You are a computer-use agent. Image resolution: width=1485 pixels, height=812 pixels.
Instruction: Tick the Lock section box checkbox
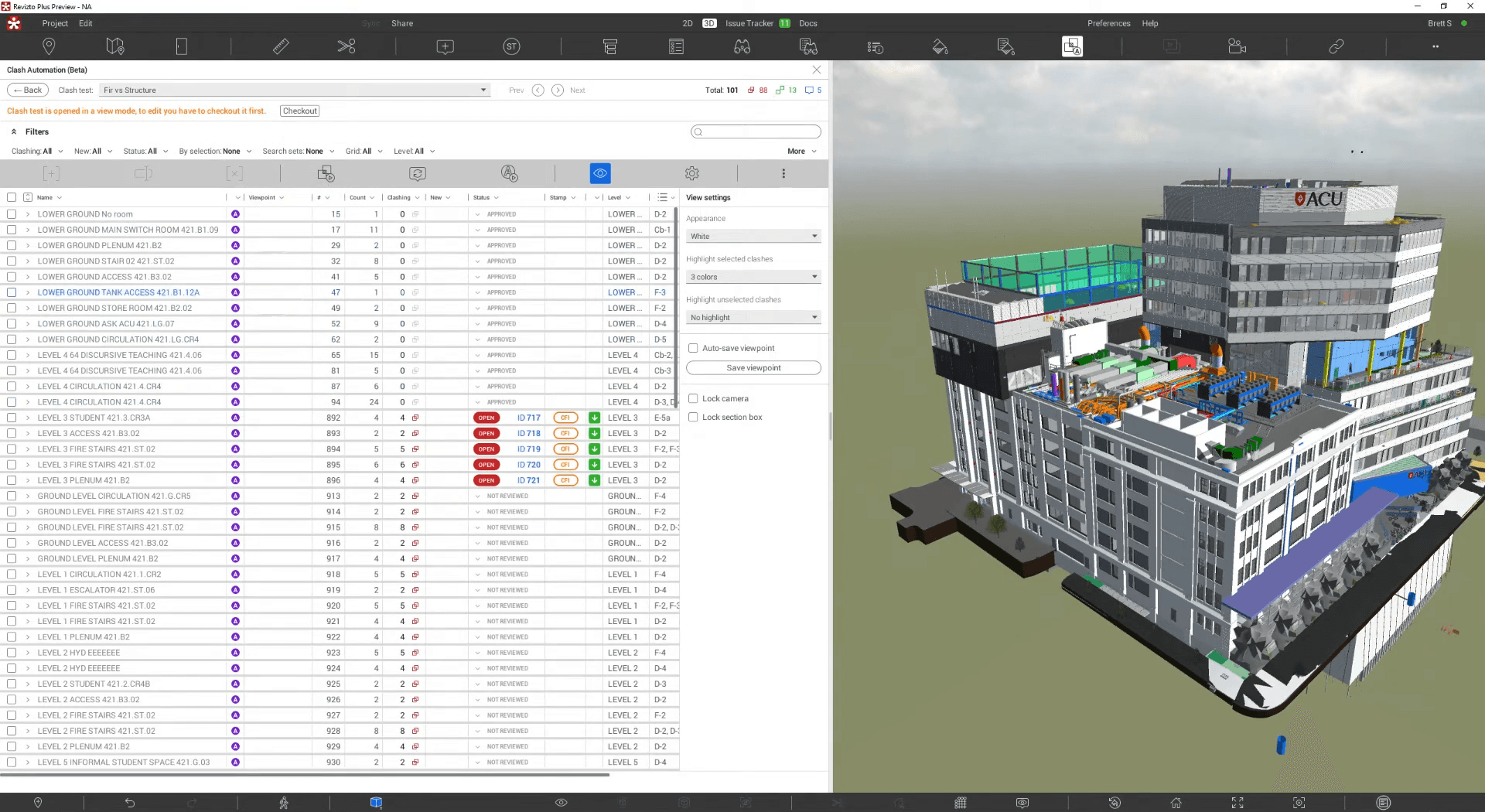coord(693,417)
